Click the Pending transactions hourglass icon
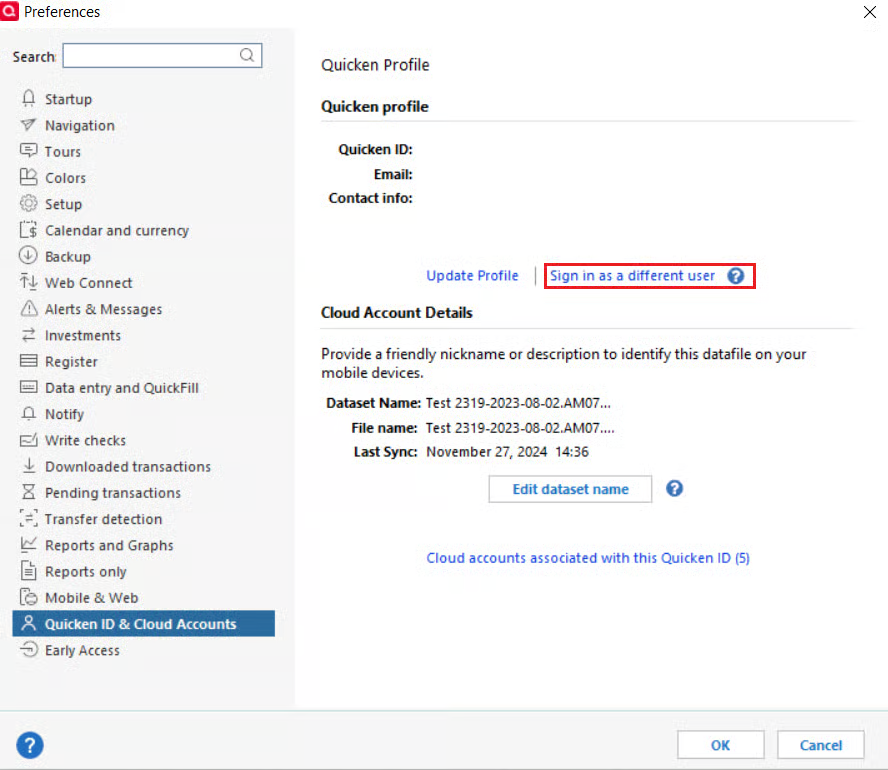 (x=28, y=491)
